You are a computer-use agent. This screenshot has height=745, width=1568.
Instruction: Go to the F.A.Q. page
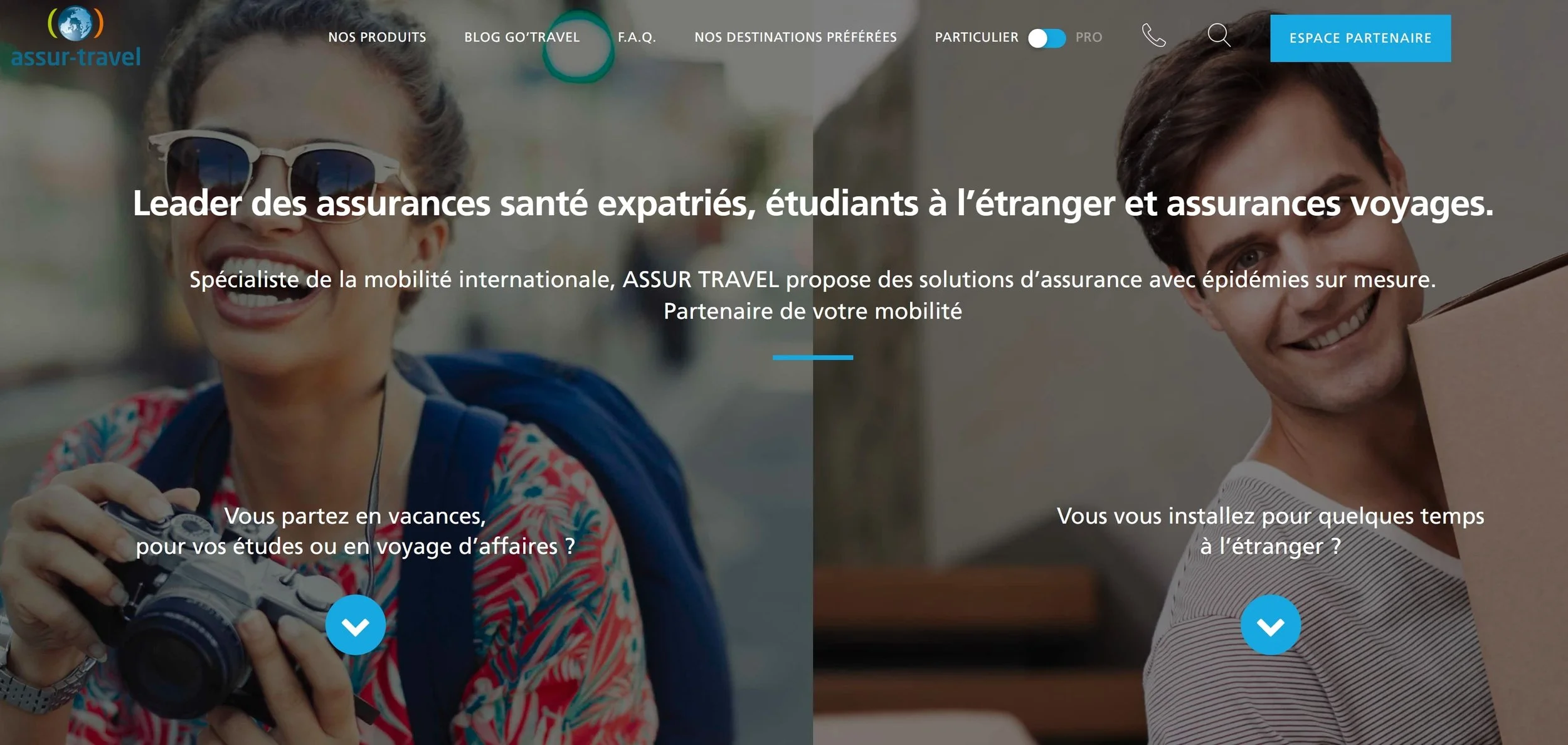coord(637,38)
